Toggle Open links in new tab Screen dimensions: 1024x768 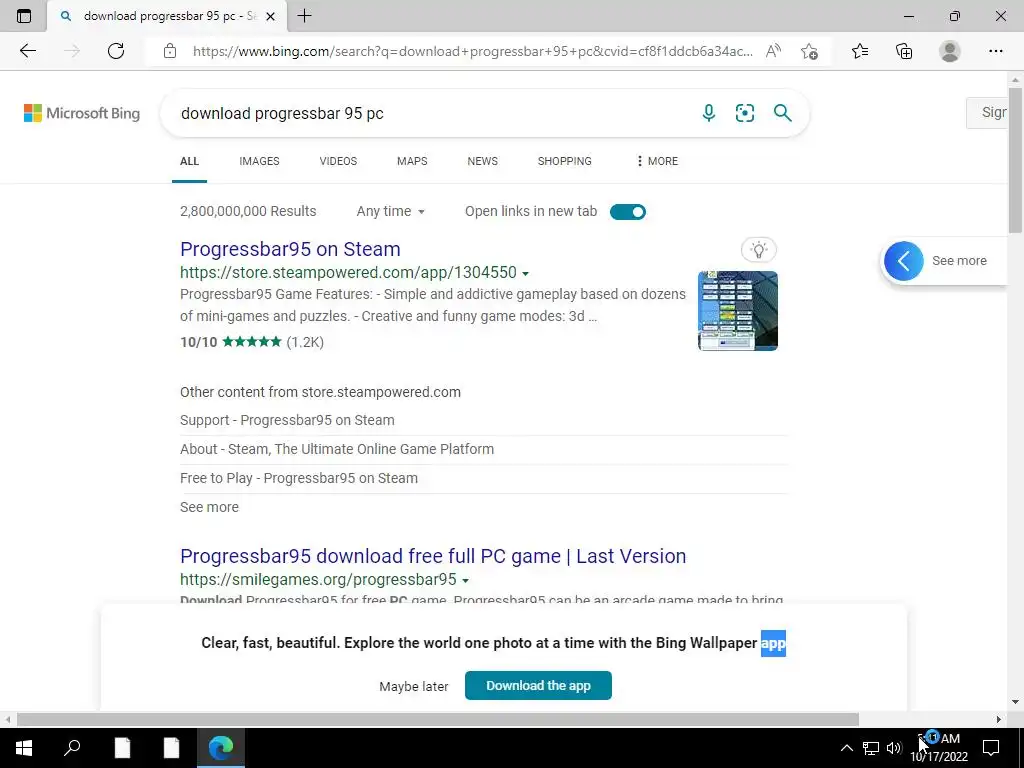coord(628,212)
